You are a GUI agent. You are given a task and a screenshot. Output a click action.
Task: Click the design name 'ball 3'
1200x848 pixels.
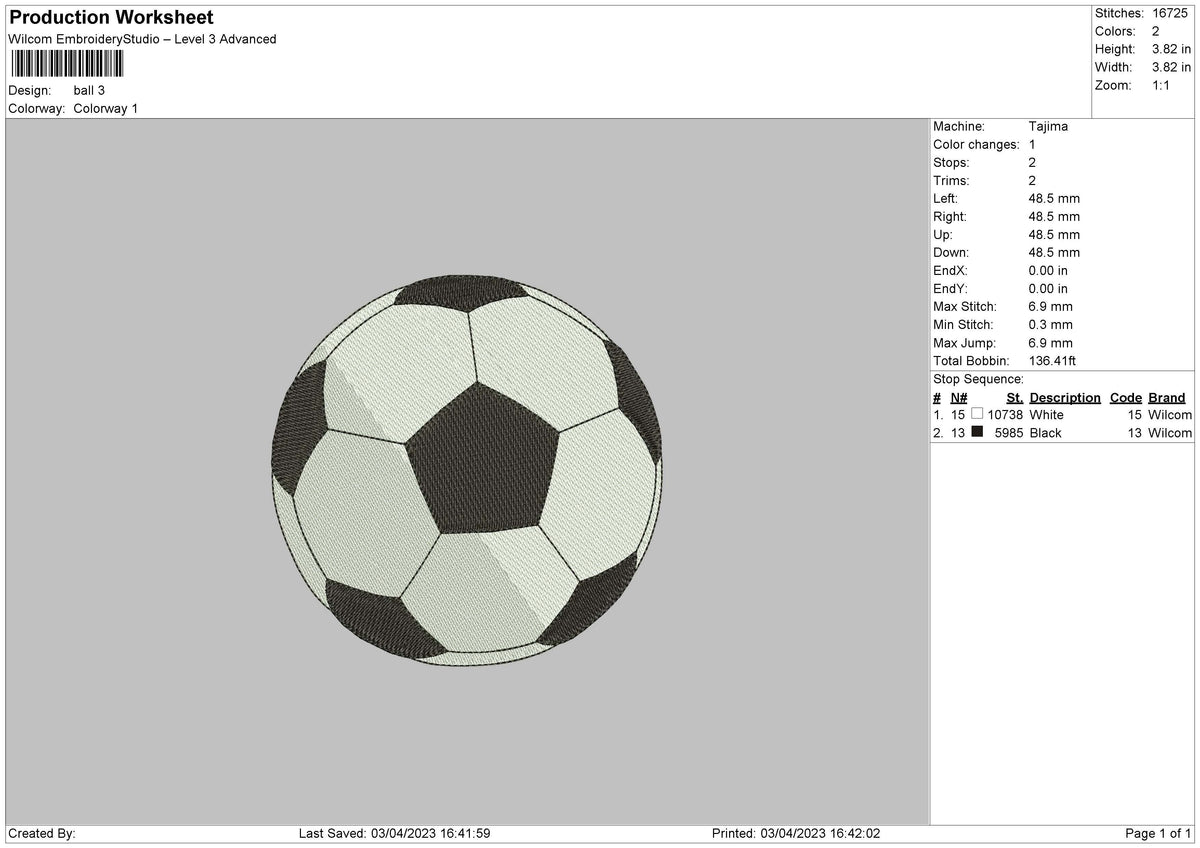(89, 90)
